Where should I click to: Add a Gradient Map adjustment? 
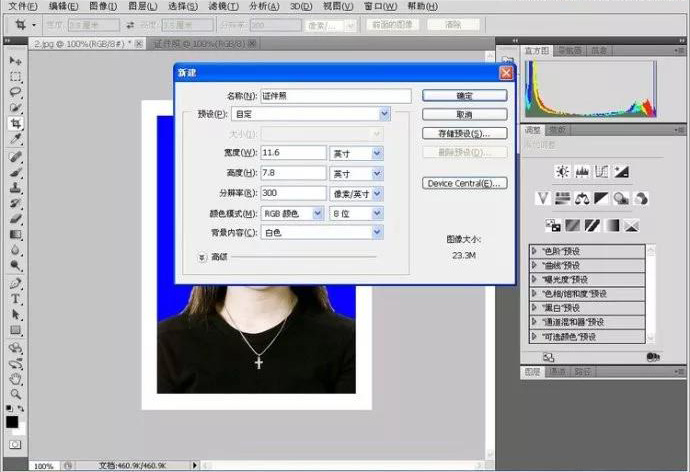tap(612, 226)
